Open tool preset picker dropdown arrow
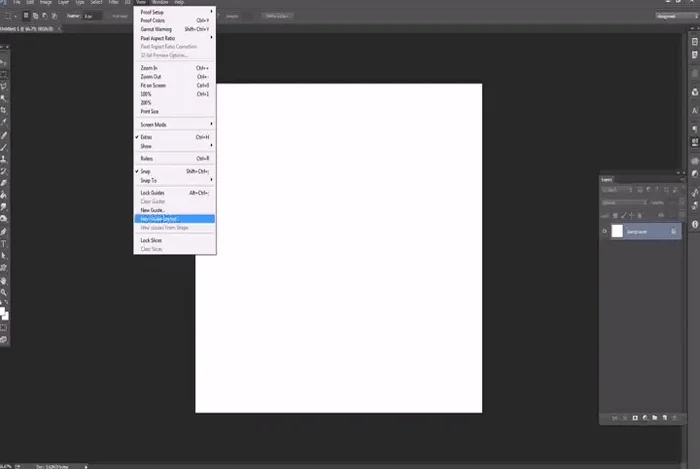 point(15,16)
